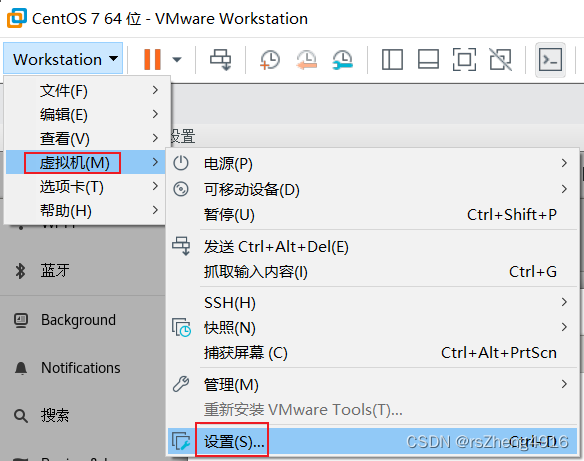This screenshot has width=584, height=461.
Task: Select 发送 Ctrl+Alt+Del(E) menu entry
Action: (372, 247)
